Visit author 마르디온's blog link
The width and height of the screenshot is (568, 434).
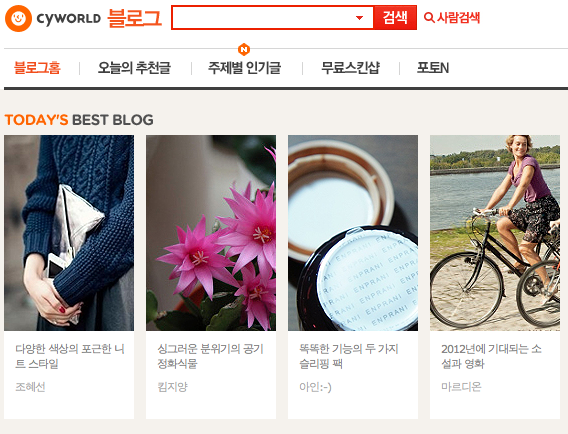click(461, 387)
